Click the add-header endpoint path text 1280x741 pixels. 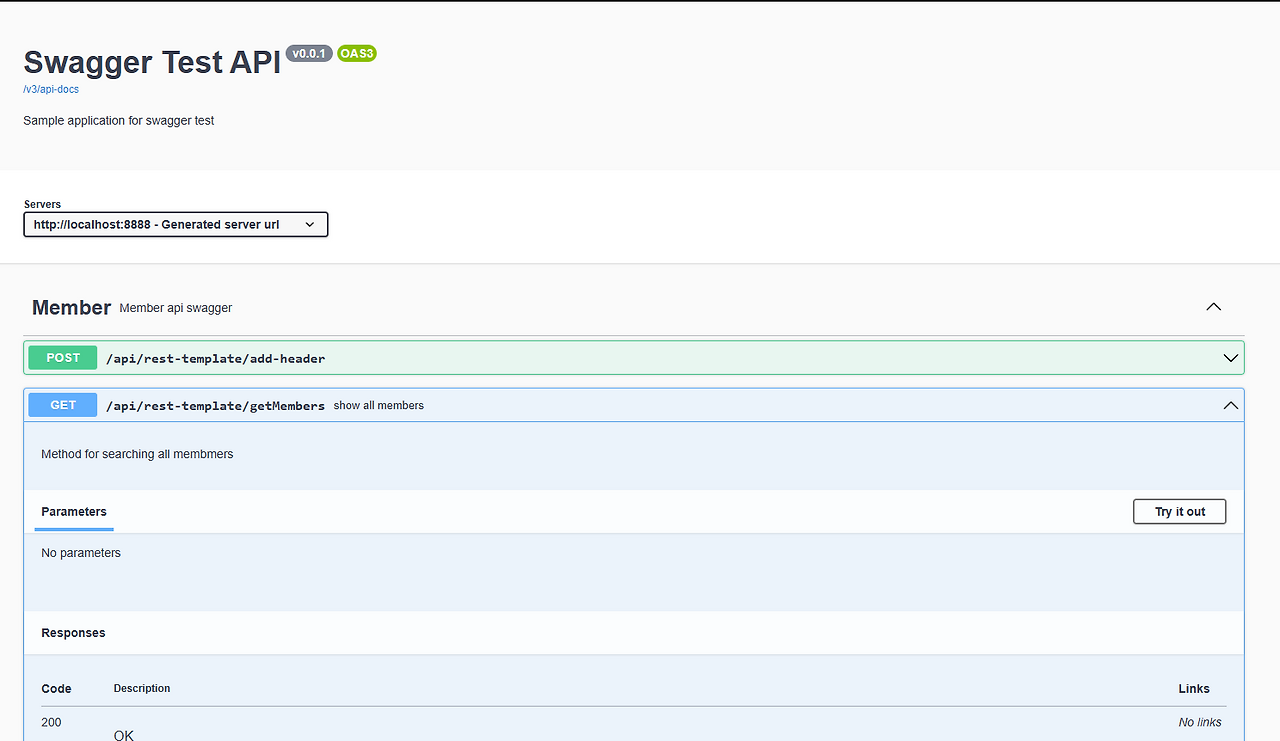[x=215, y=358]
